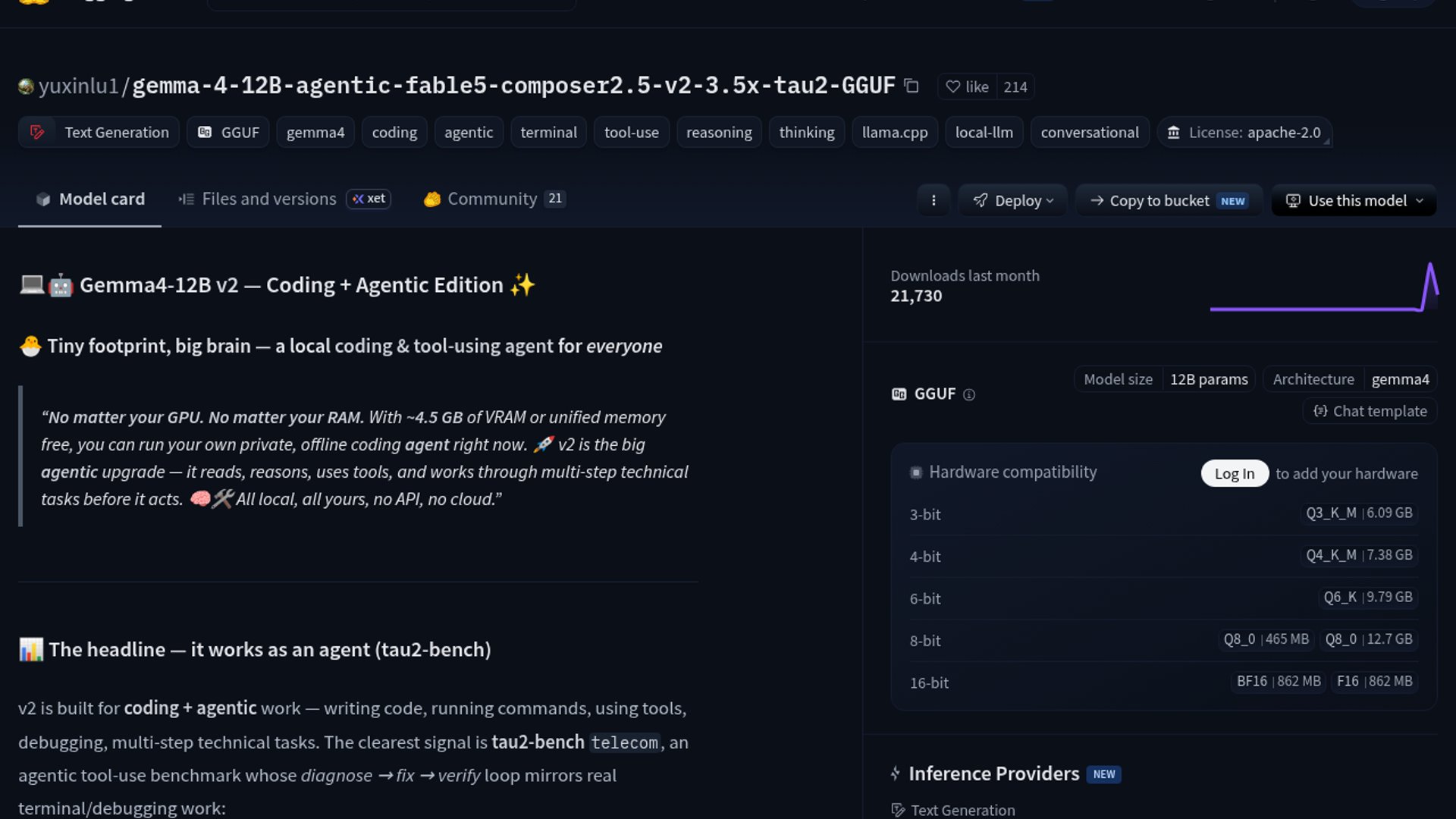Filter by tool-use tag
Viewport: 1456px width, 819px height.
(x=632, y=132)
